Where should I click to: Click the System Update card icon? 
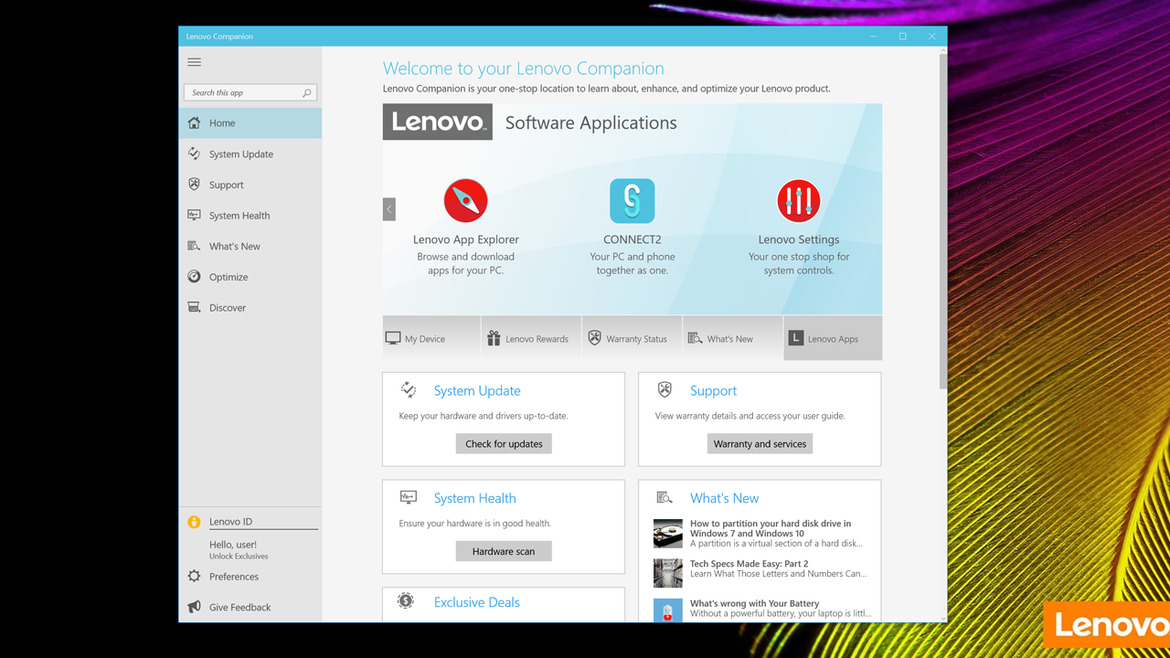tap(408, 389)
